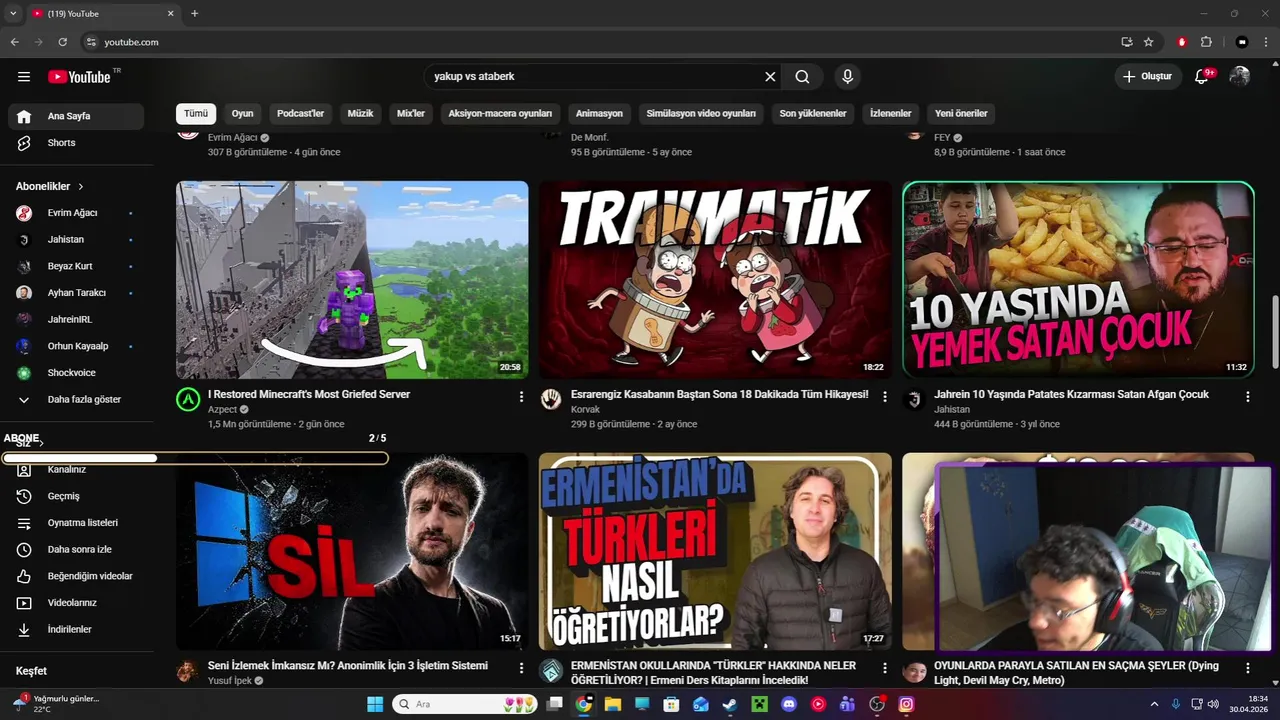
Task: Bookmark this page with the star
Action: point(1149,42)
